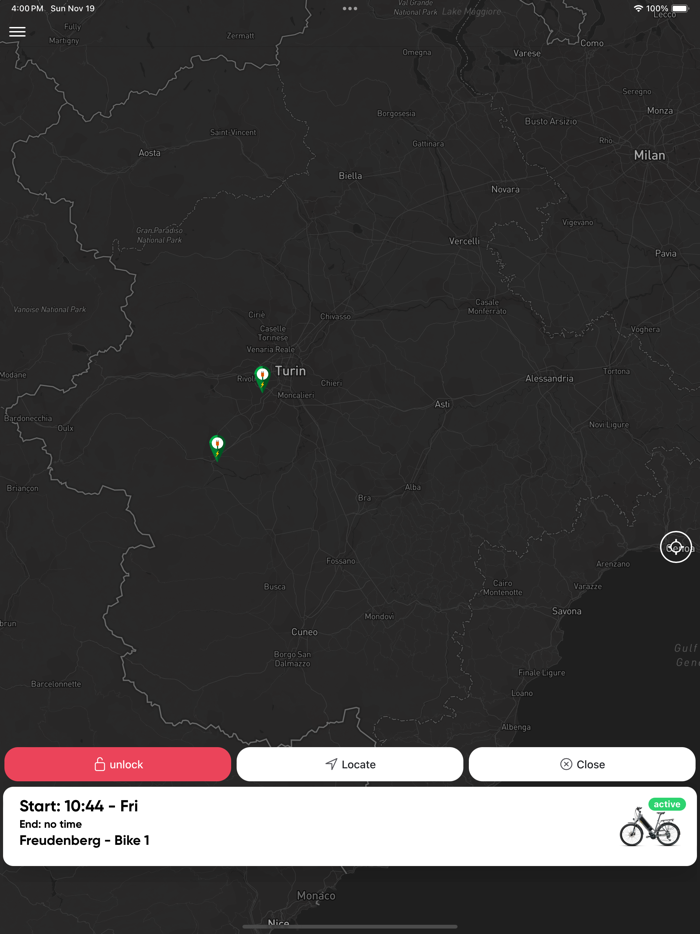Tap the Cuneo label on map
The width and height of the screenshot is (700, 934).
pos(304,631)
